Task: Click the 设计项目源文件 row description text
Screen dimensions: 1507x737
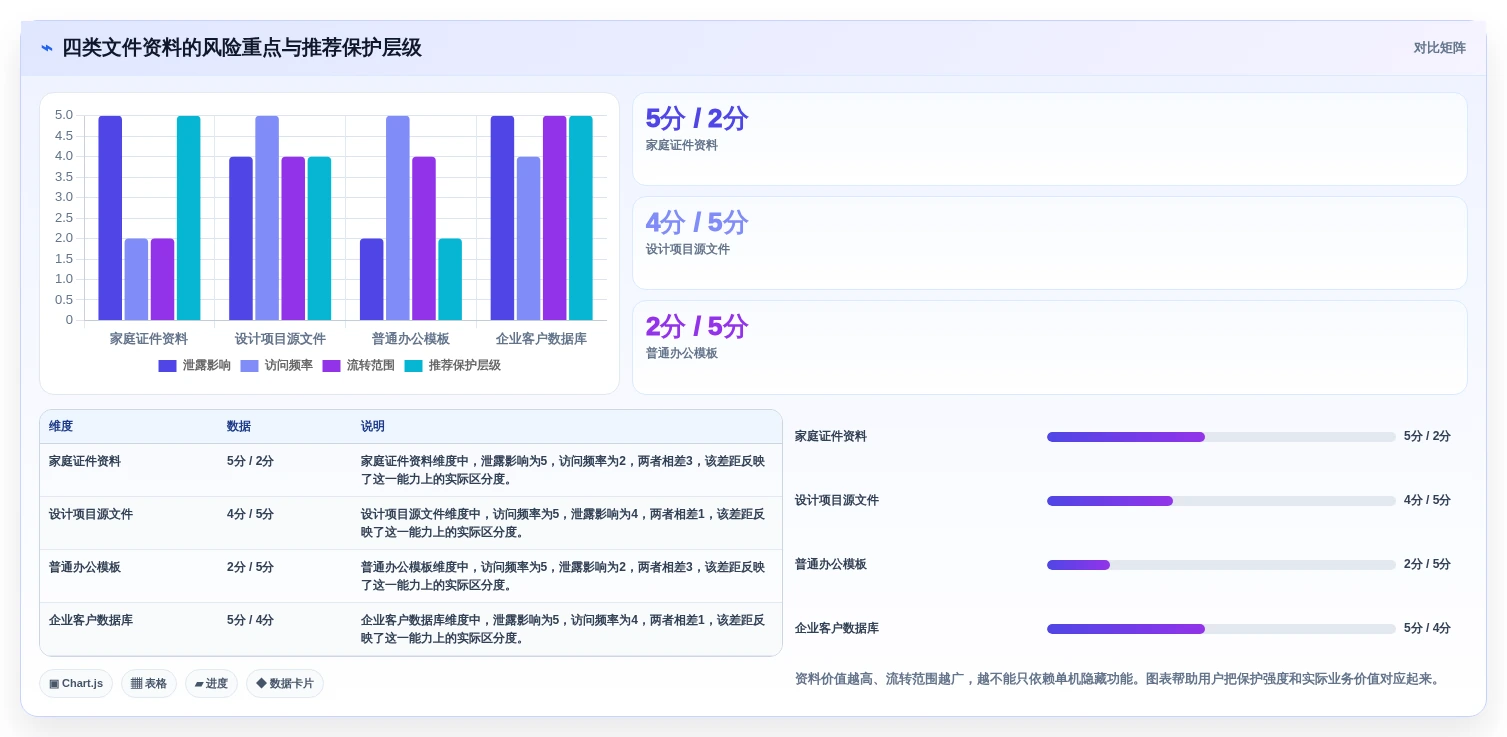Action: 563,523
